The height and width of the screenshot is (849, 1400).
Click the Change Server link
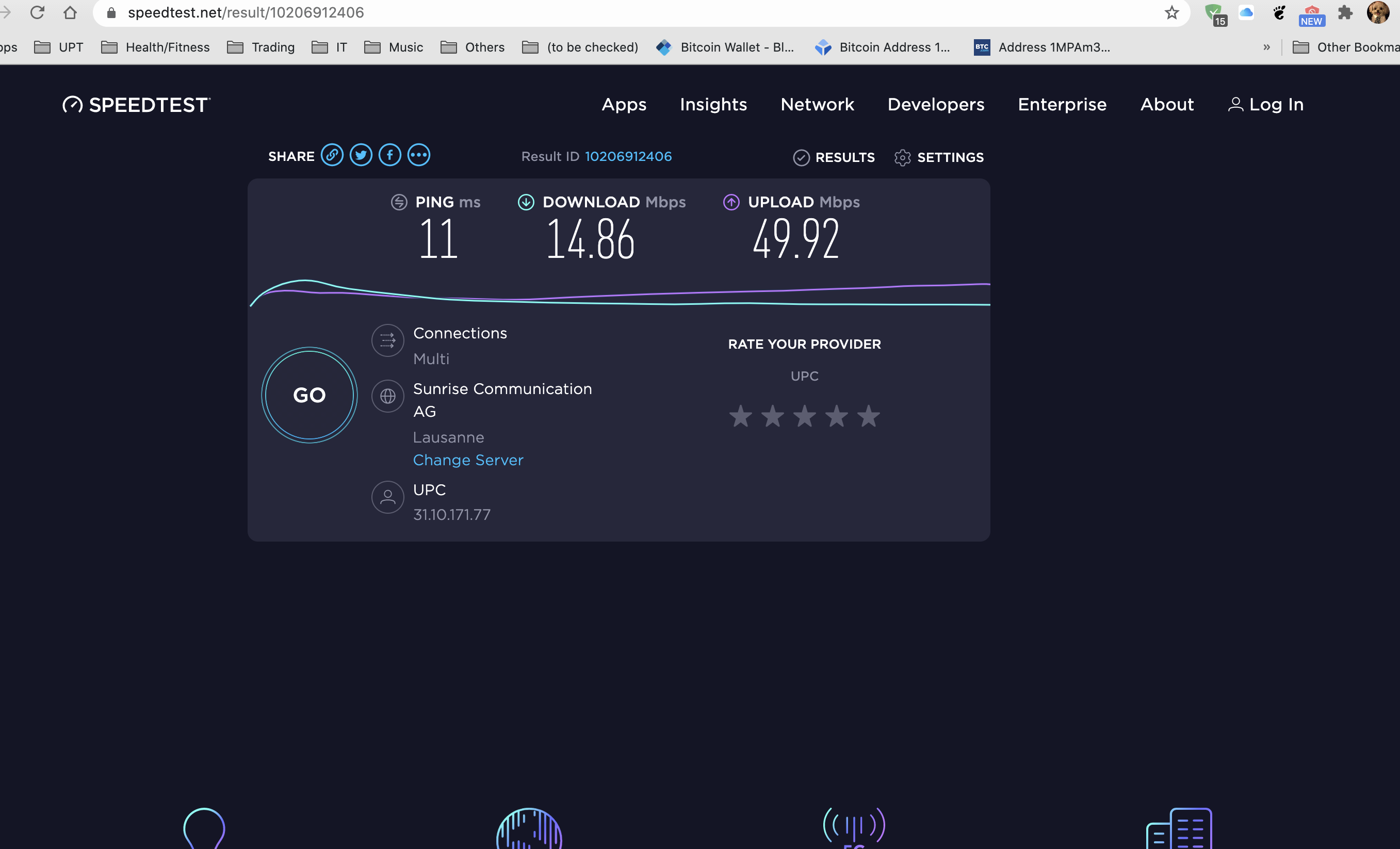[468, 460]
